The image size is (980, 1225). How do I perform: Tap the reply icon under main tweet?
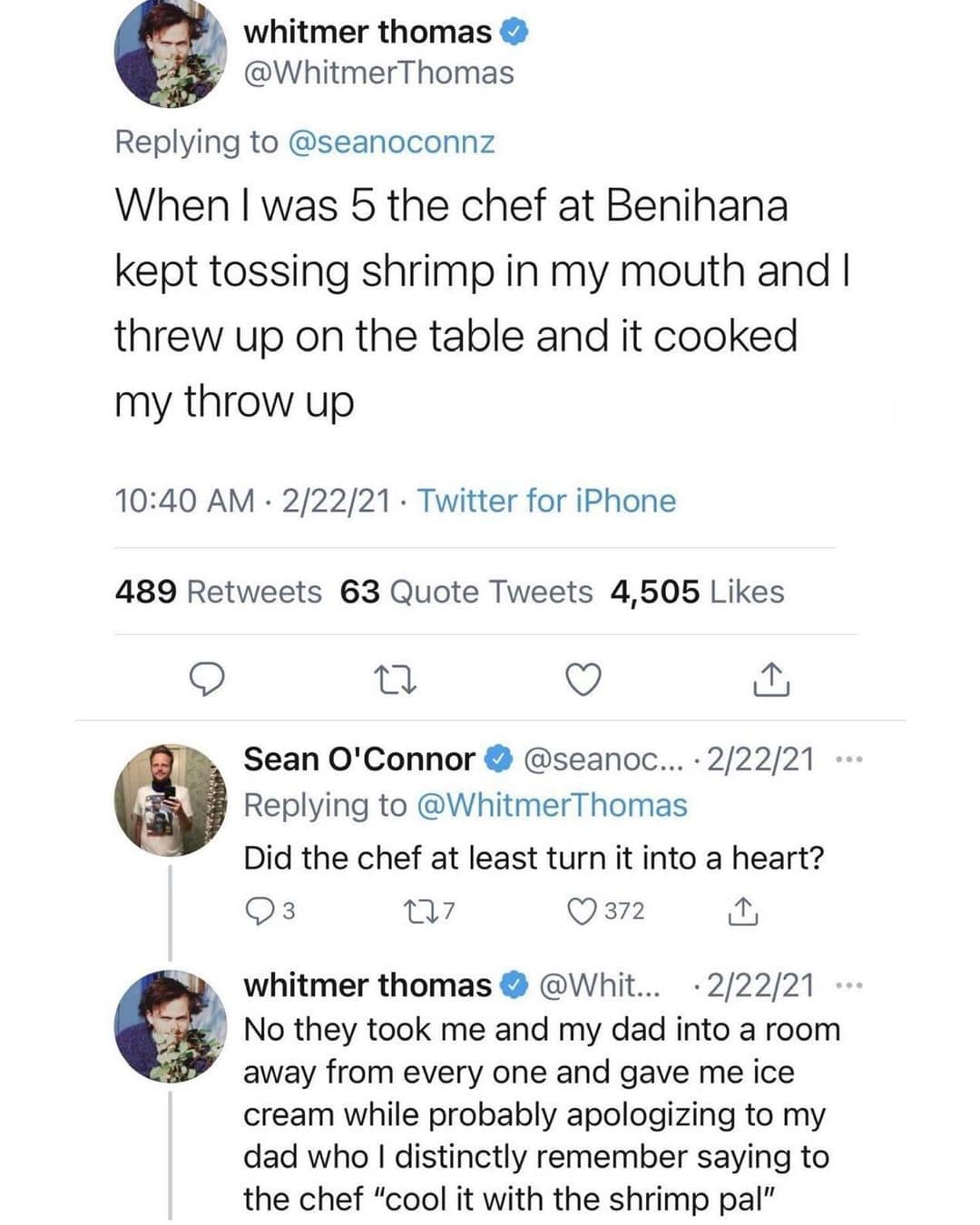point(207,679)
